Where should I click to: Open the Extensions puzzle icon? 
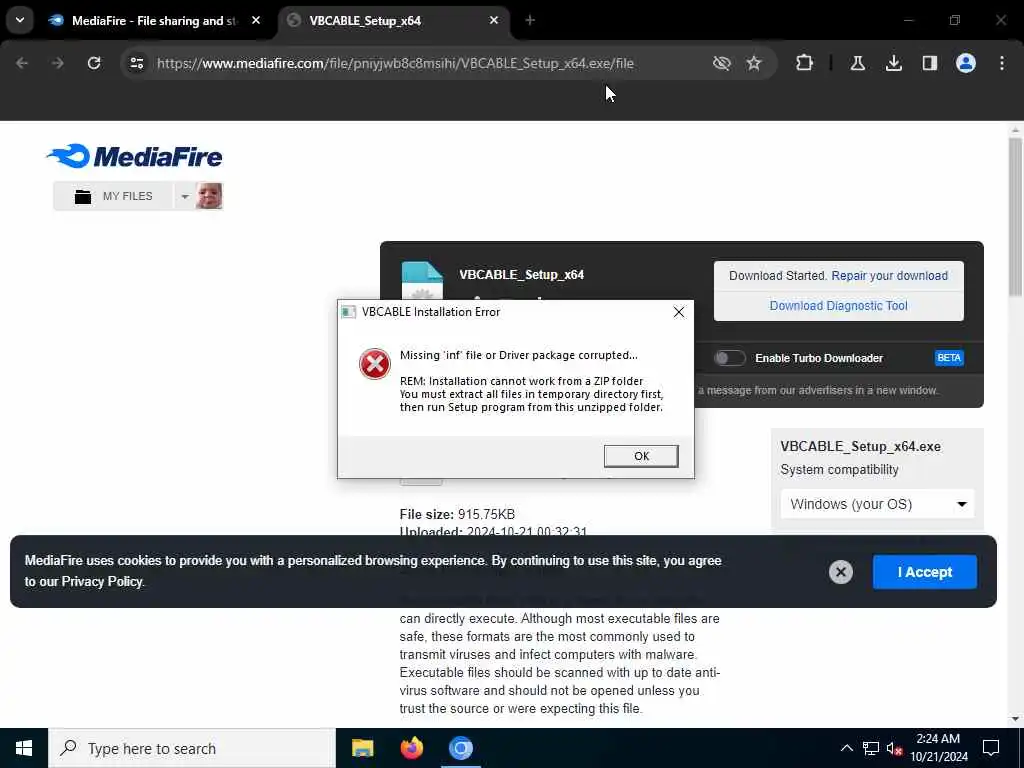tap(805, 63)
